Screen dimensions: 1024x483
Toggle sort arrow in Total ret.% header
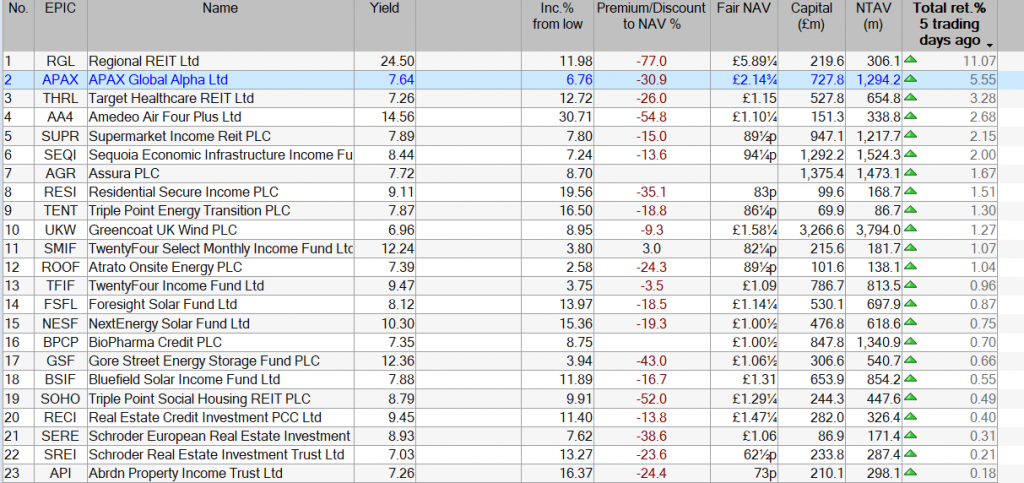[990, 44]
